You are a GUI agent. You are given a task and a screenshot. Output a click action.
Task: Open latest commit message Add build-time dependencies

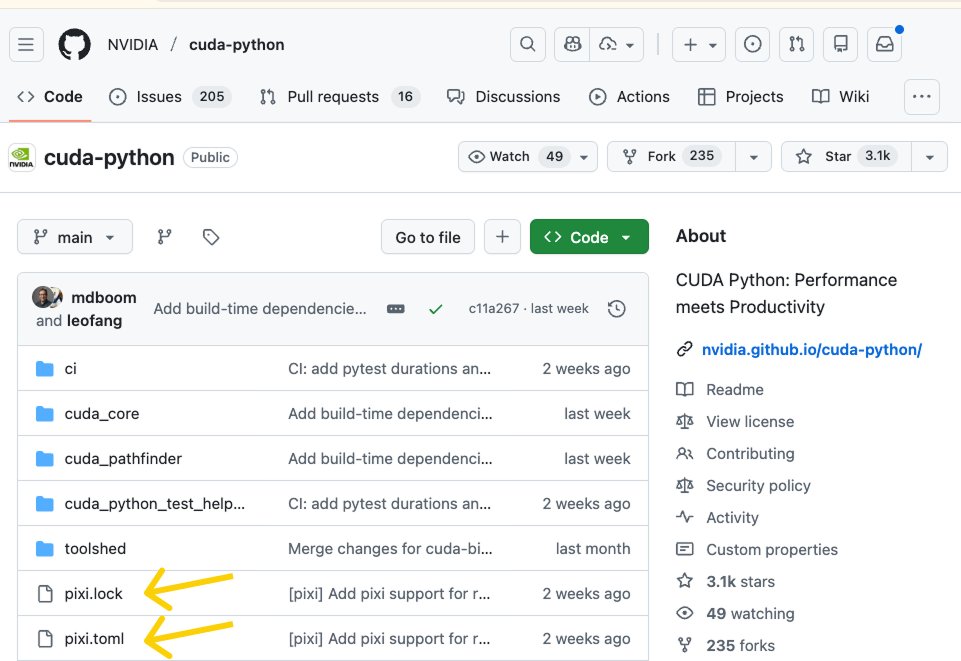click(x=260, y=309)
